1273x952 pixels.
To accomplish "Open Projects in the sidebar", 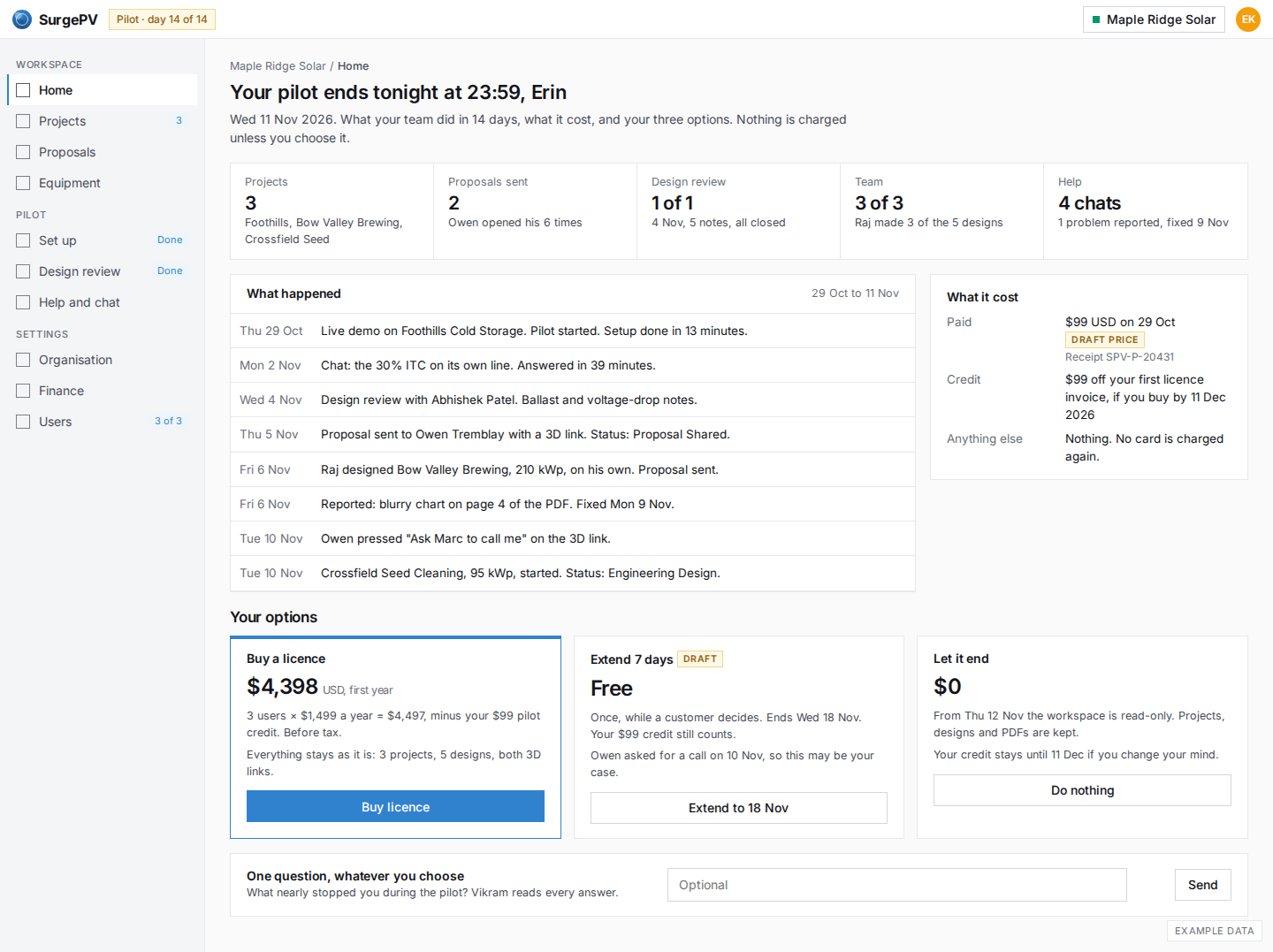I will pos(102,121).
